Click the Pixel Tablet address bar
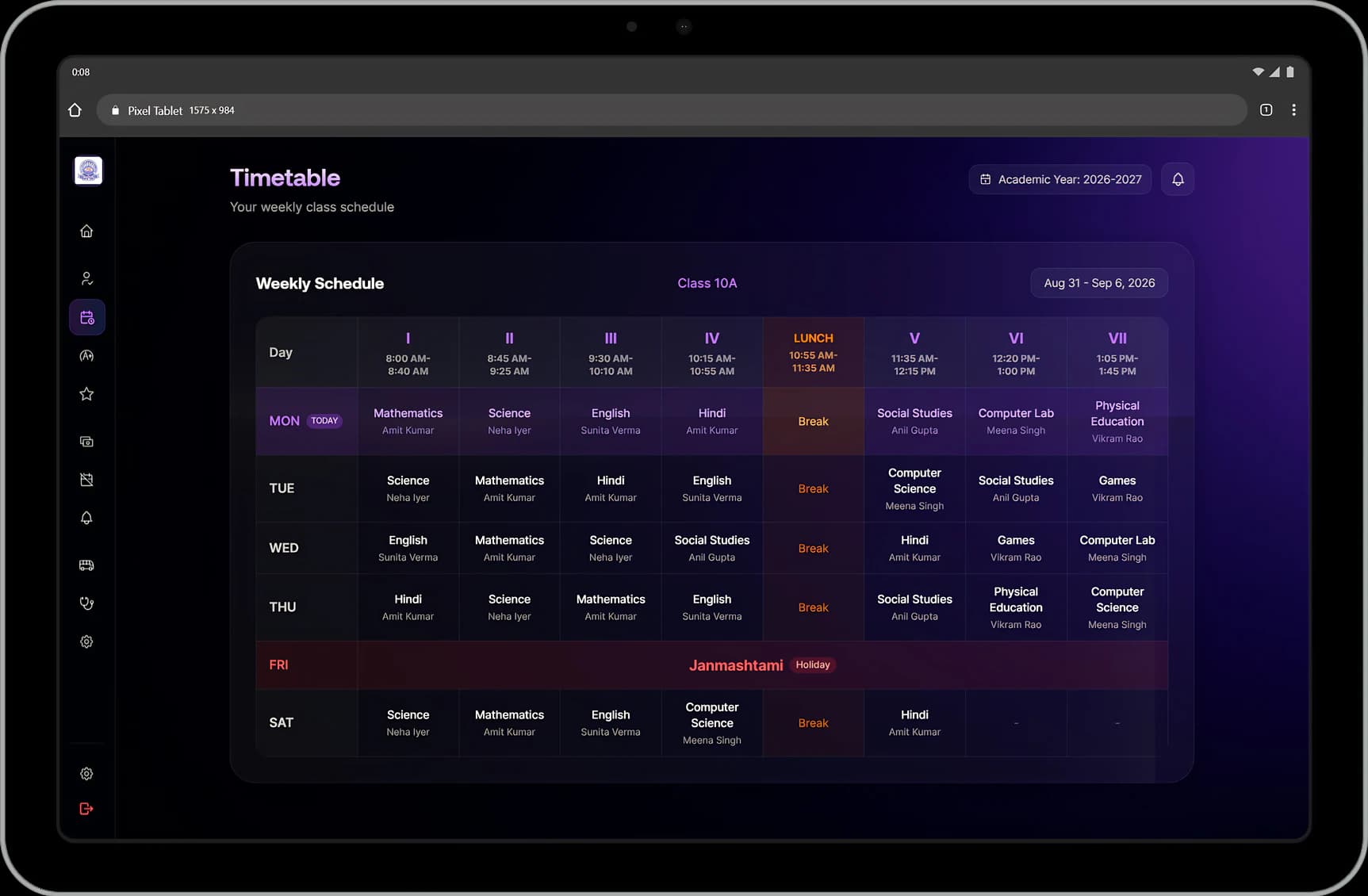1368x896 pixels. pyautogui.click(x=672, y=110)
